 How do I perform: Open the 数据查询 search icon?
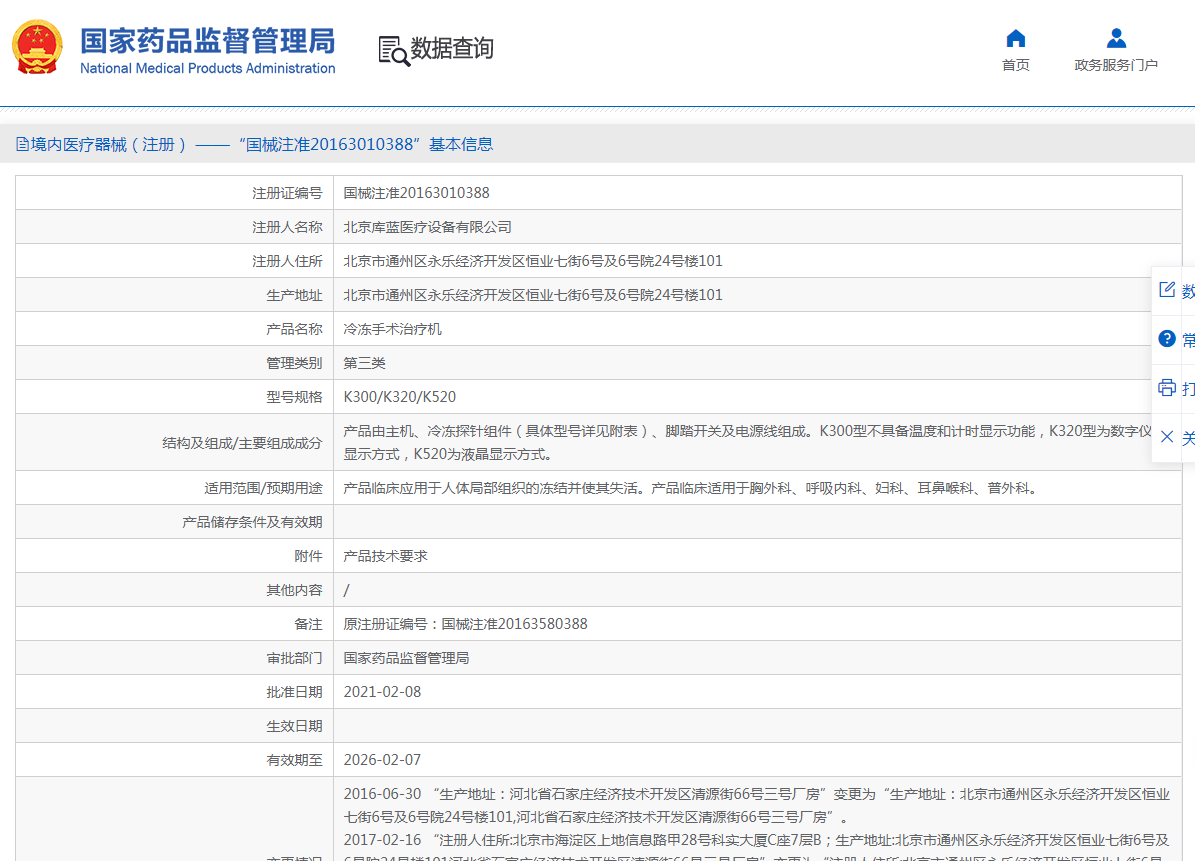(394, 50)
